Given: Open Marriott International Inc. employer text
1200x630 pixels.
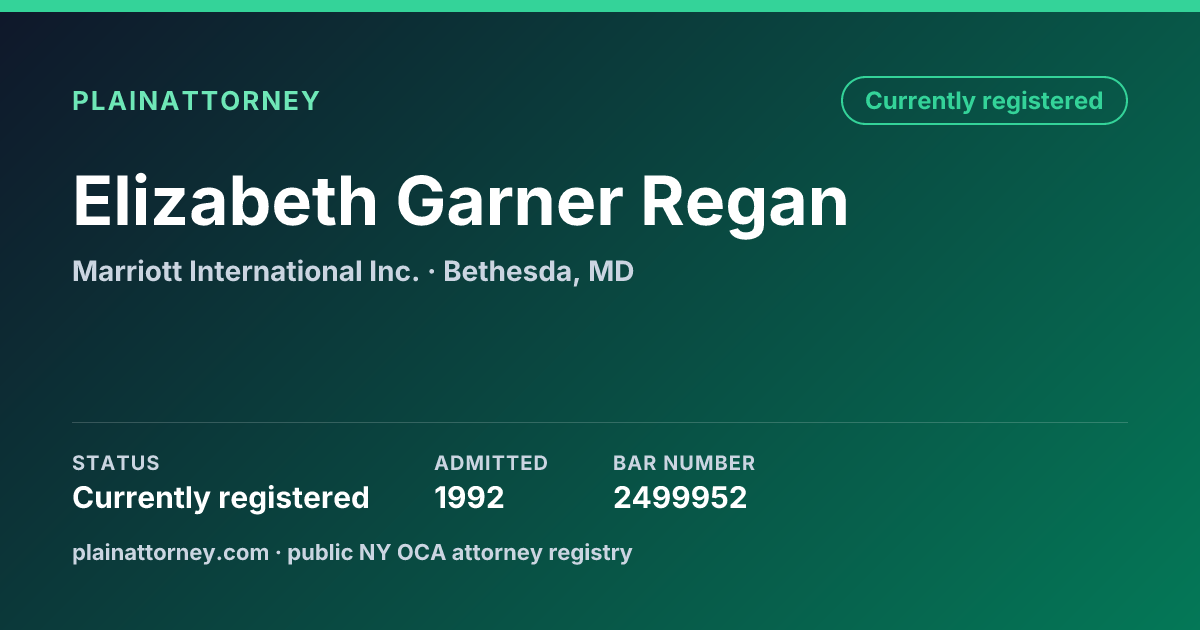Looking at the screenshot, I should (245, 271).
